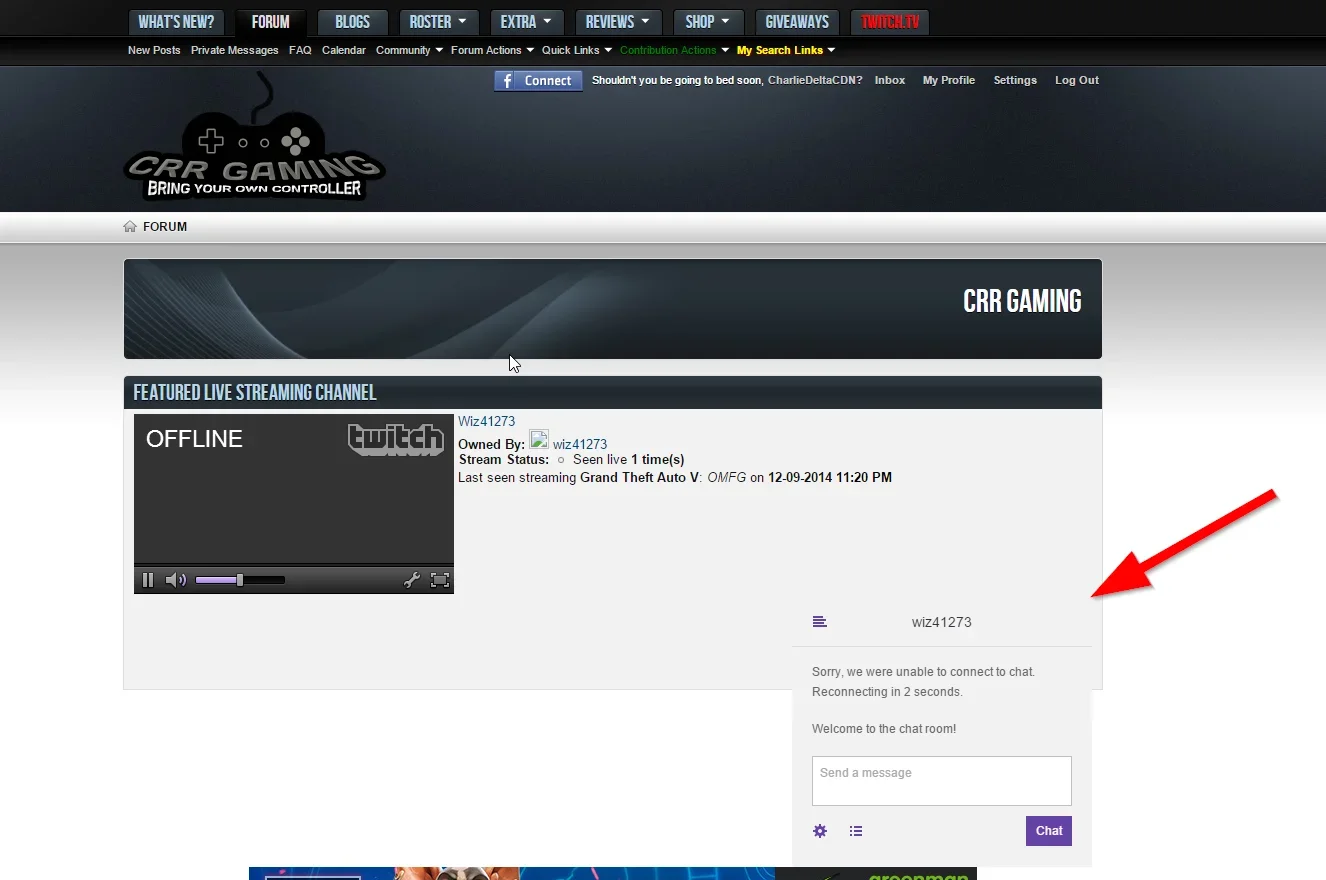The height and width of the screenshot is (880, 1326).
Task: Open the Settings link in header
Action: [1015, 80]
